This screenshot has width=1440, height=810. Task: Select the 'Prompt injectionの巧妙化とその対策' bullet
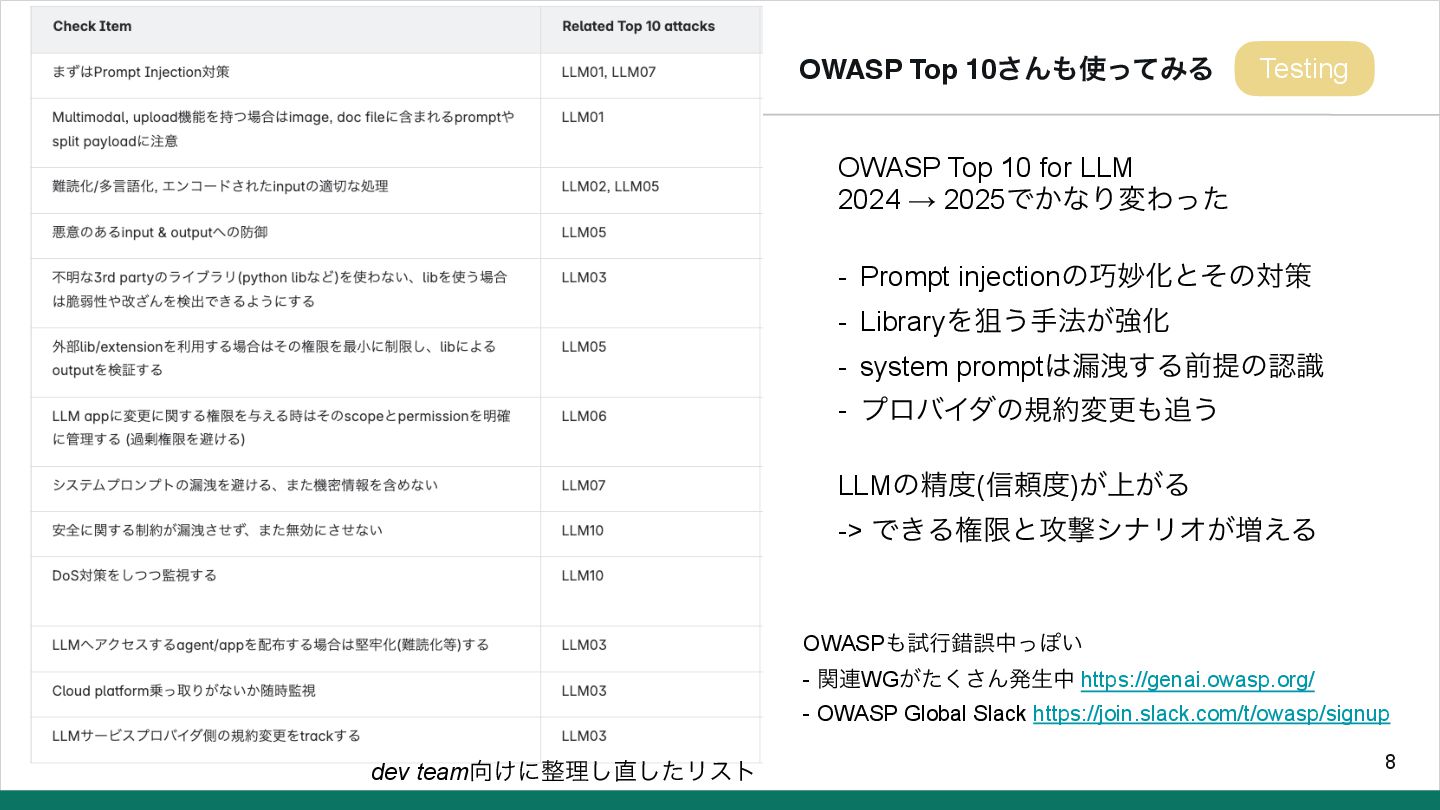click(1085, 276)
